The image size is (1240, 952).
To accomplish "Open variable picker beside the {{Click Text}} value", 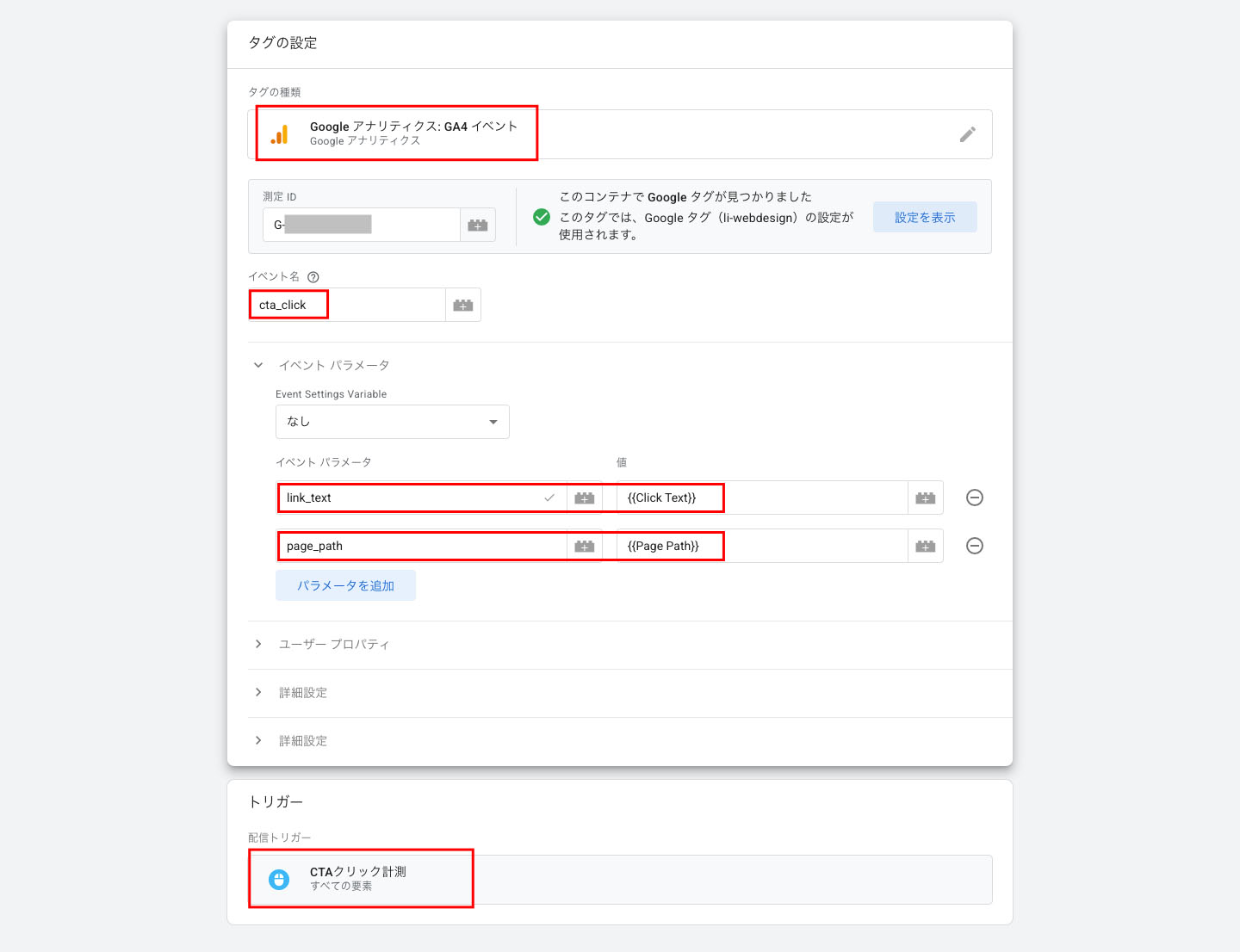I will pos(926,498).
